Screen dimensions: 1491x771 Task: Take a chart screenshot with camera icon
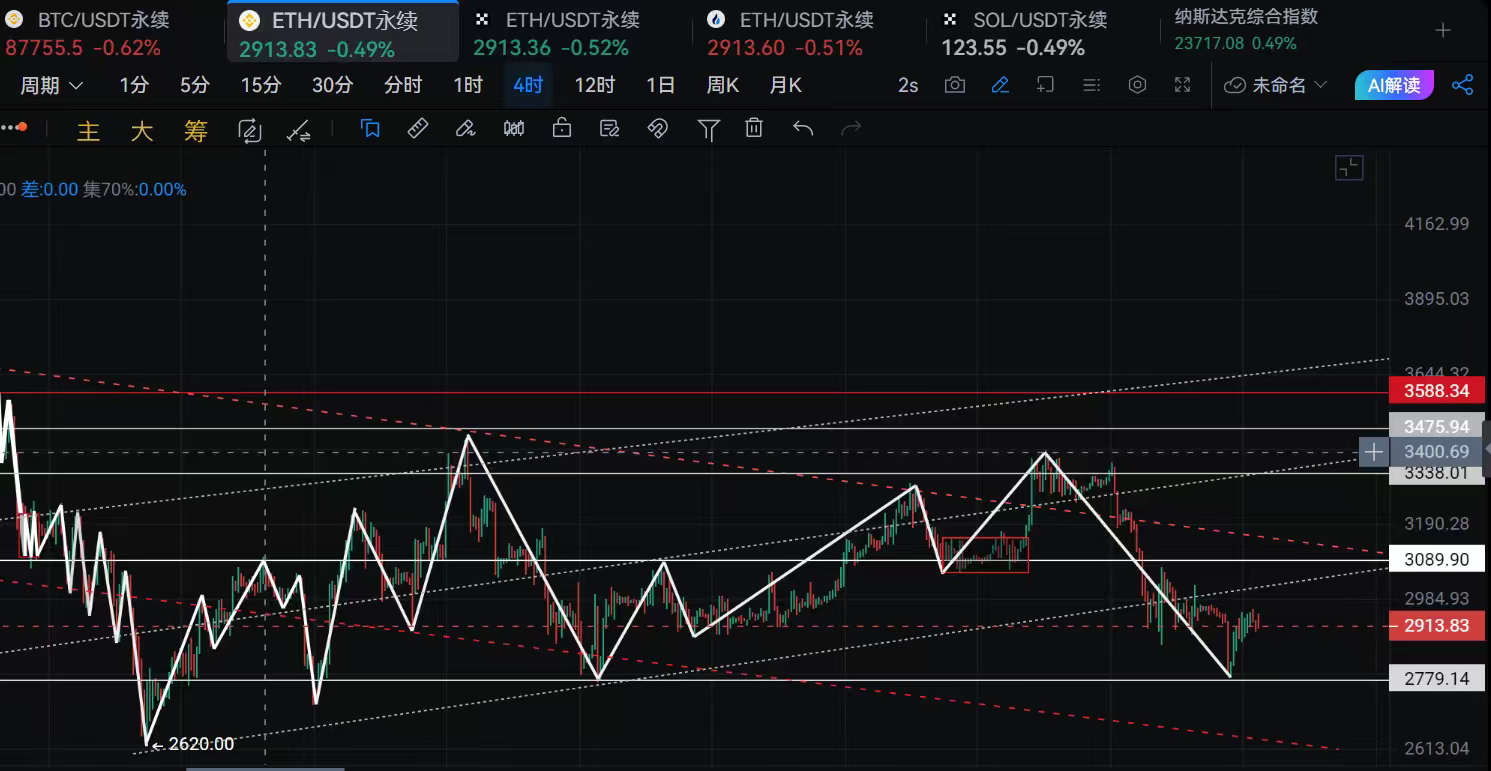point(955,85)
